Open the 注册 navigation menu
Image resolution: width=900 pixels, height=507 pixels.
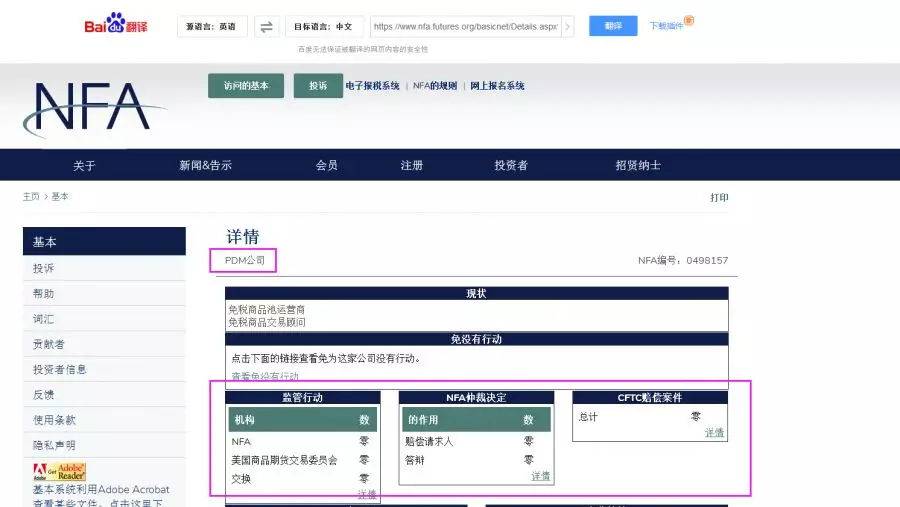pos(412,165)
